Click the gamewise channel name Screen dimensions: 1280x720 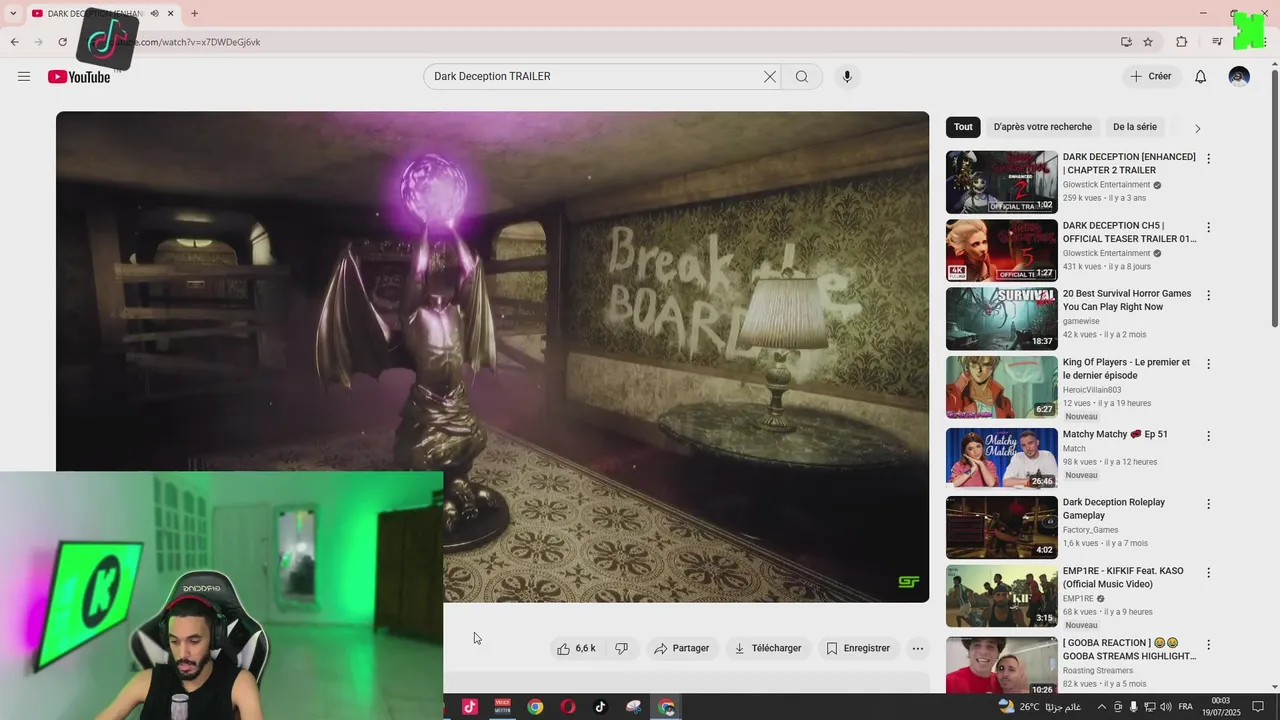1081,321
